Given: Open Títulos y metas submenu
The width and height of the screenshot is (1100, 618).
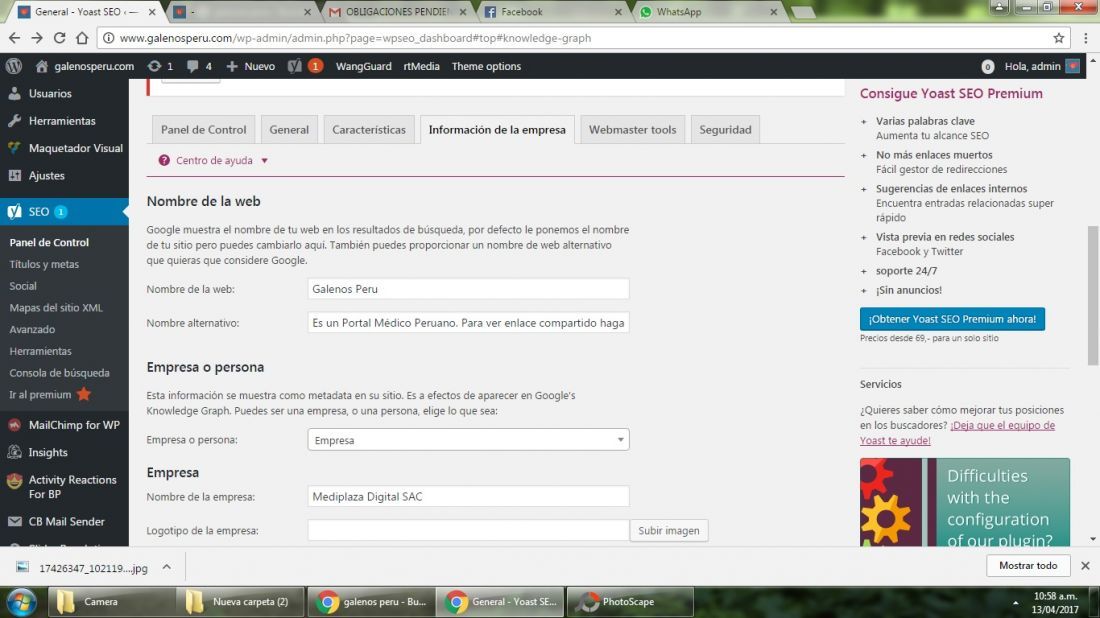Looking at the screenshot, I should click(x=44, y=264).
